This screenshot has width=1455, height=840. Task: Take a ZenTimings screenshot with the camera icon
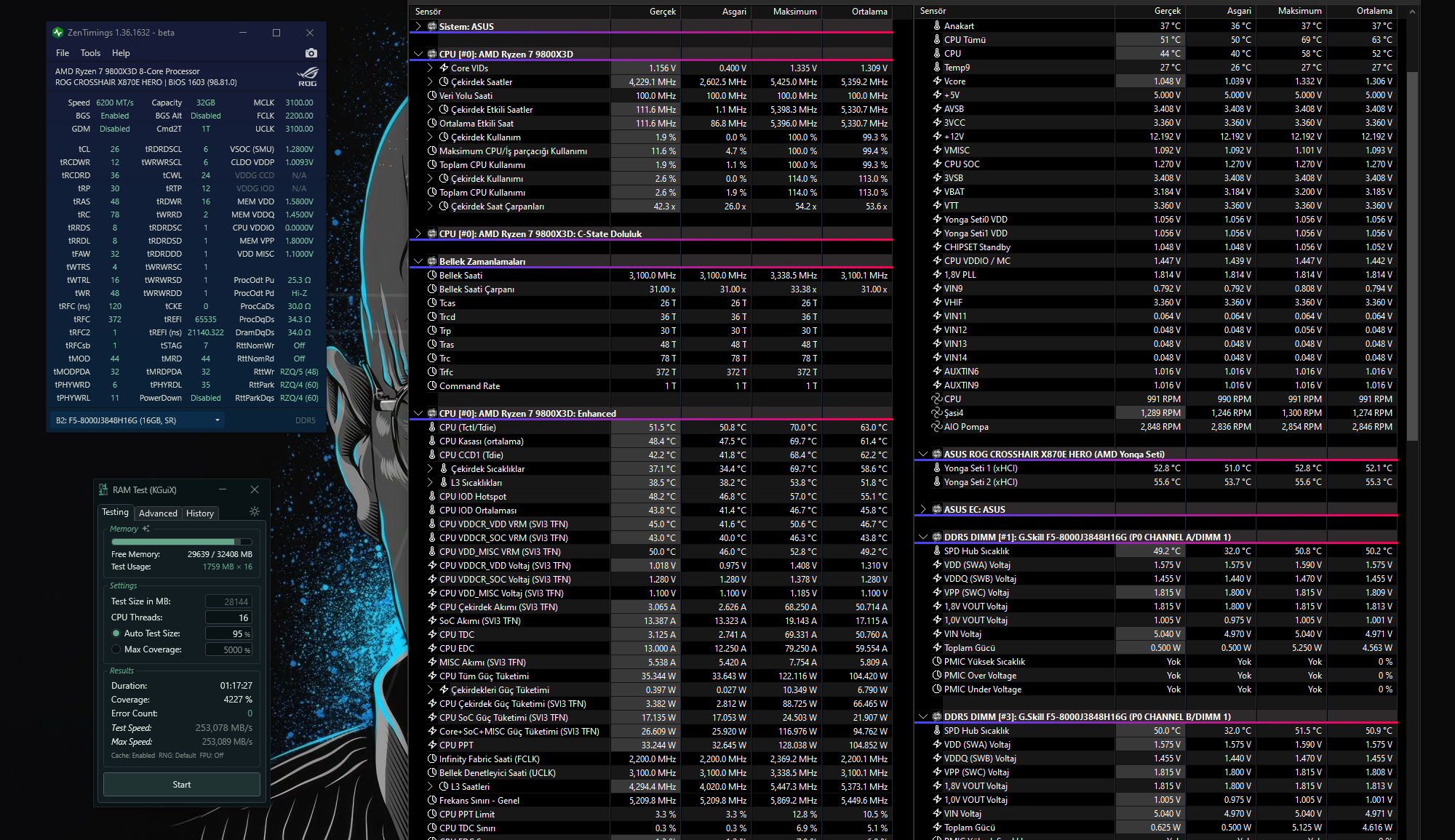tap(311, 53)
